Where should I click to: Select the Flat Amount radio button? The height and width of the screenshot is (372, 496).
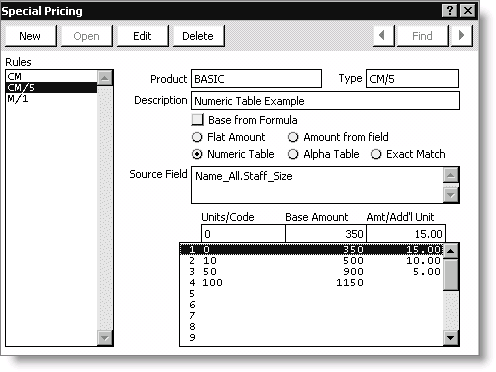197,137
